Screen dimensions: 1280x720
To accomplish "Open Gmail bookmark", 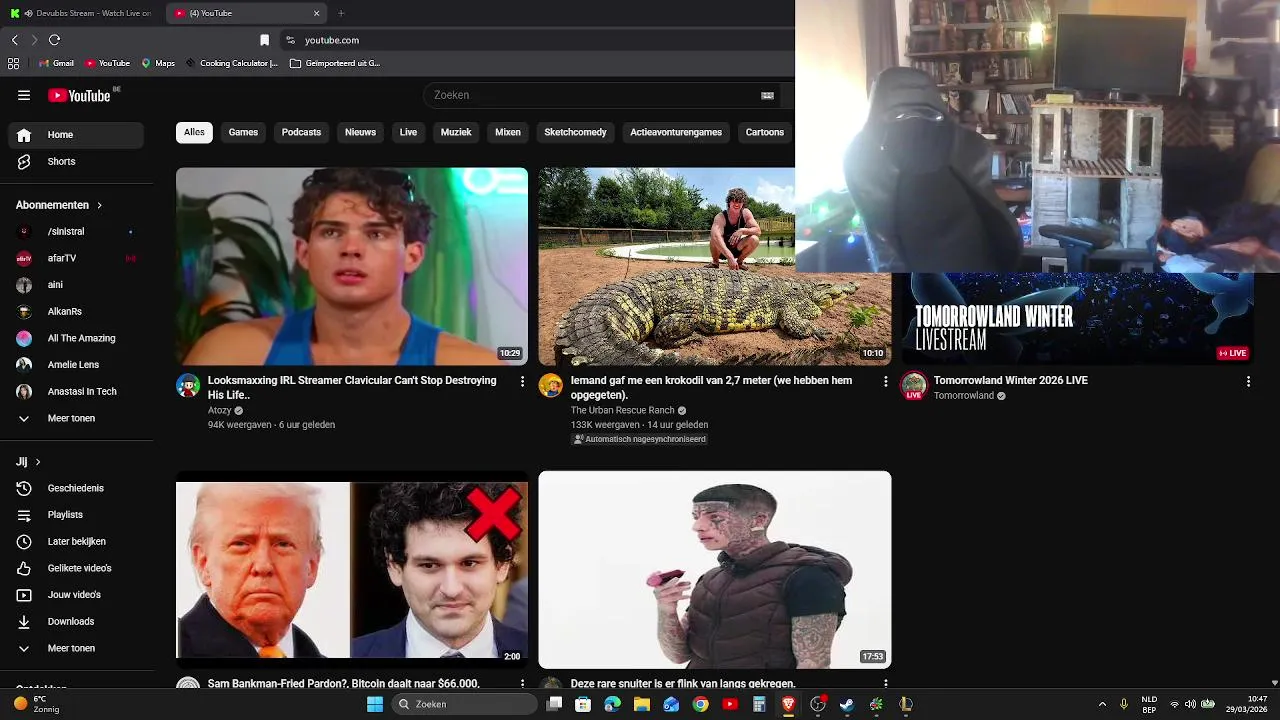I will [x=56, y=63].
